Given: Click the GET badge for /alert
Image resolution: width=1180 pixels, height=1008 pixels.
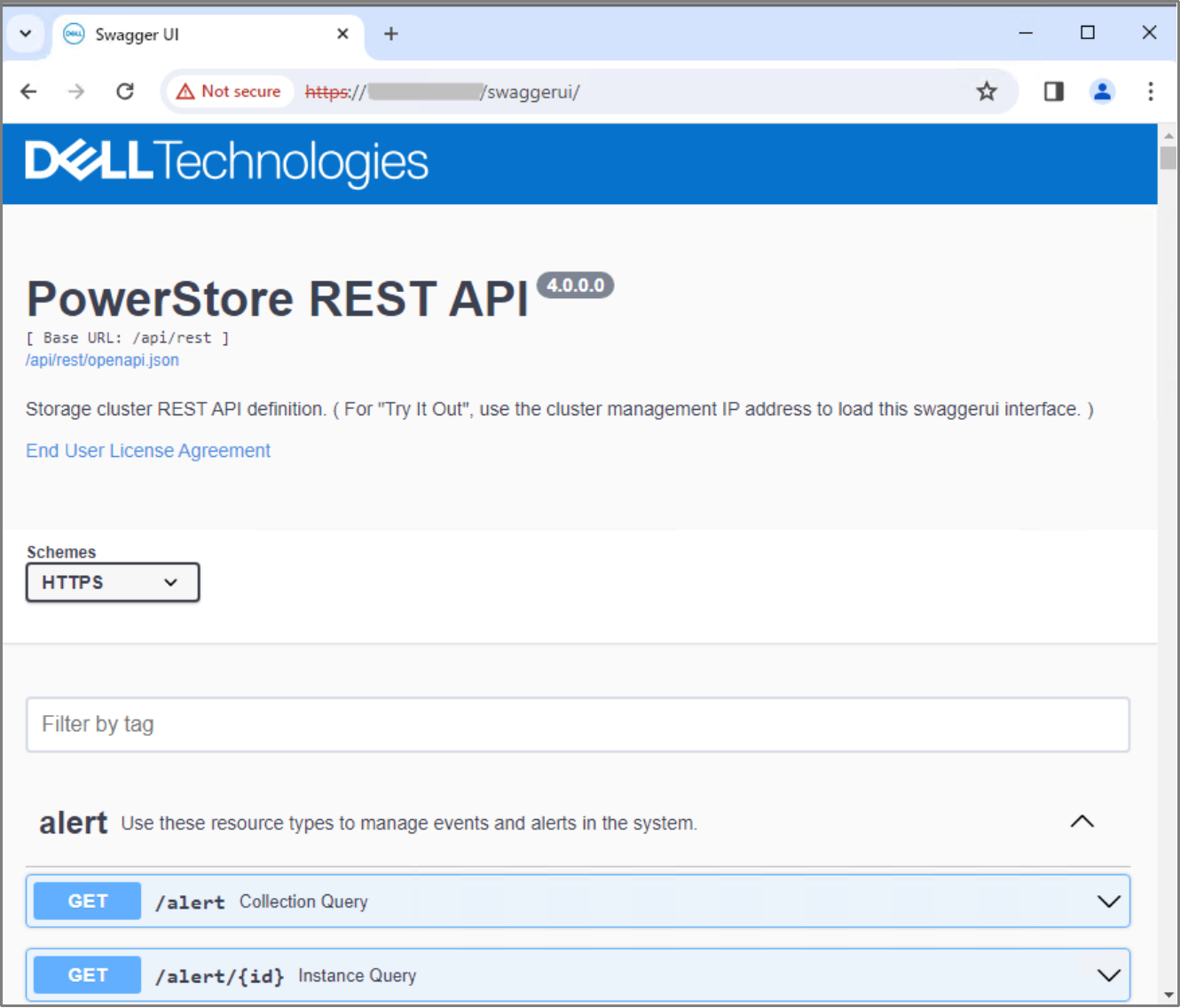Looking at the screenshot, I should point(87,902).
